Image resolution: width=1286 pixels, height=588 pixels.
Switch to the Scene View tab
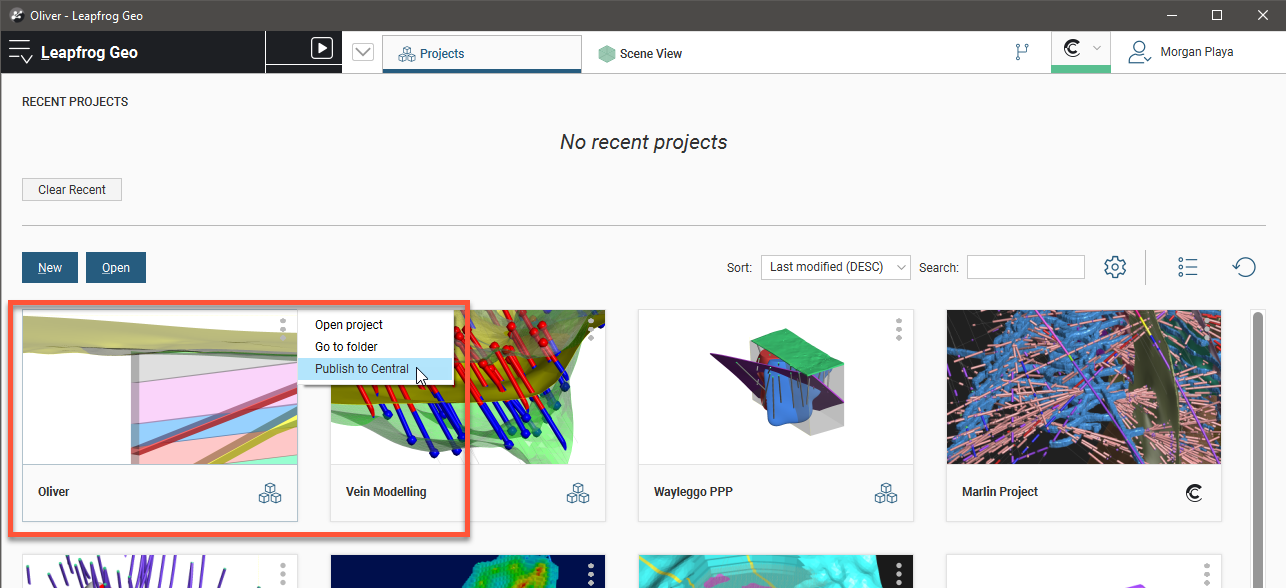click(640, 54)
